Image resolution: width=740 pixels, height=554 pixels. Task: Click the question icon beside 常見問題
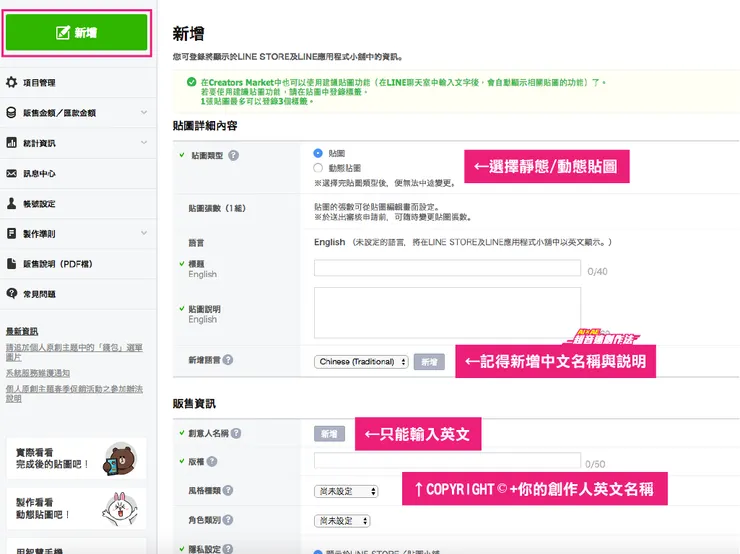(x=11, y=294)
